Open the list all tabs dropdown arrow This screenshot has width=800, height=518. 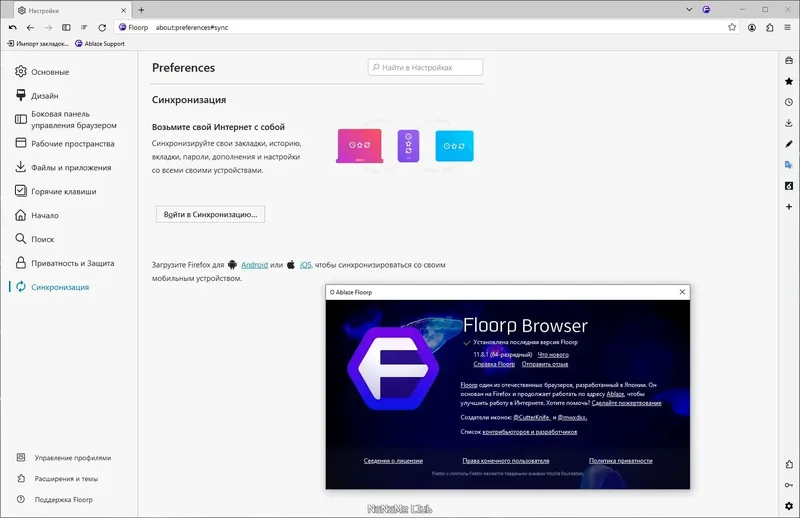689,9
